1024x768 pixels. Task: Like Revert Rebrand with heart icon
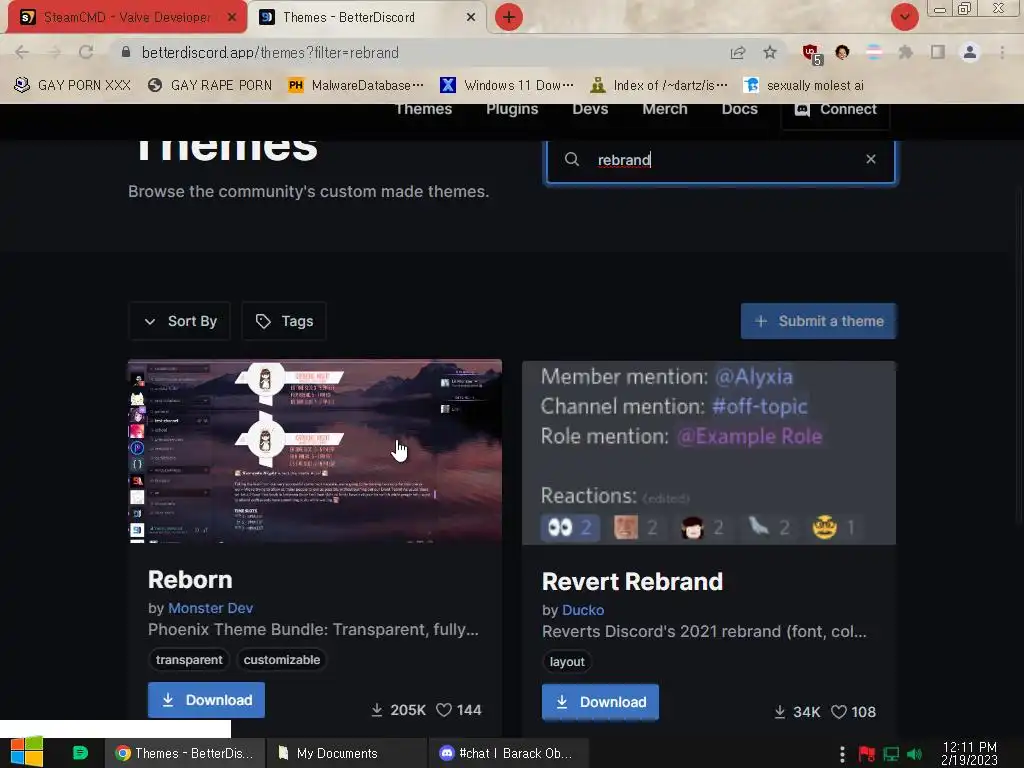click(x=839, y=712)
